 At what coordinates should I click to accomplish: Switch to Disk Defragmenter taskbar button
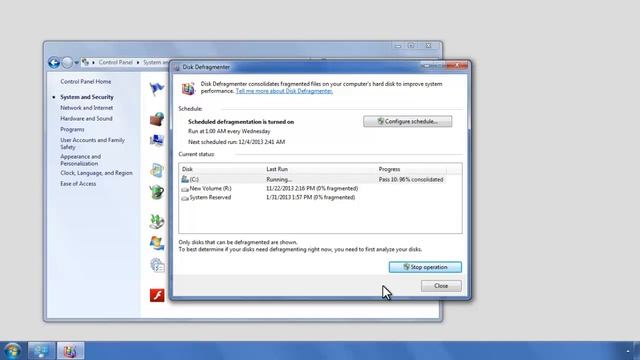70,351
